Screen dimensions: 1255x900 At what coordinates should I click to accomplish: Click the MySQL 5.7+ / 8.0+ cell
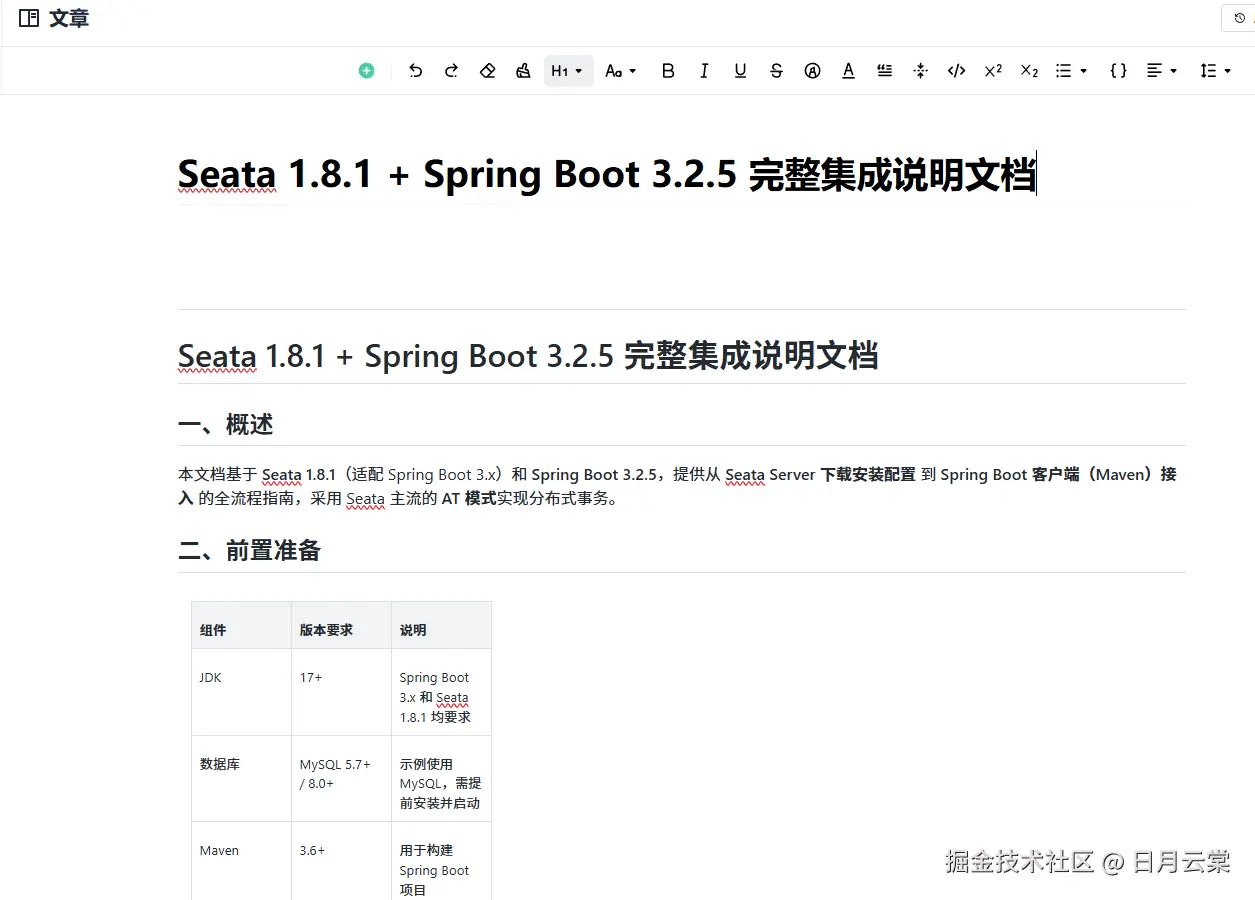point(341,779)
